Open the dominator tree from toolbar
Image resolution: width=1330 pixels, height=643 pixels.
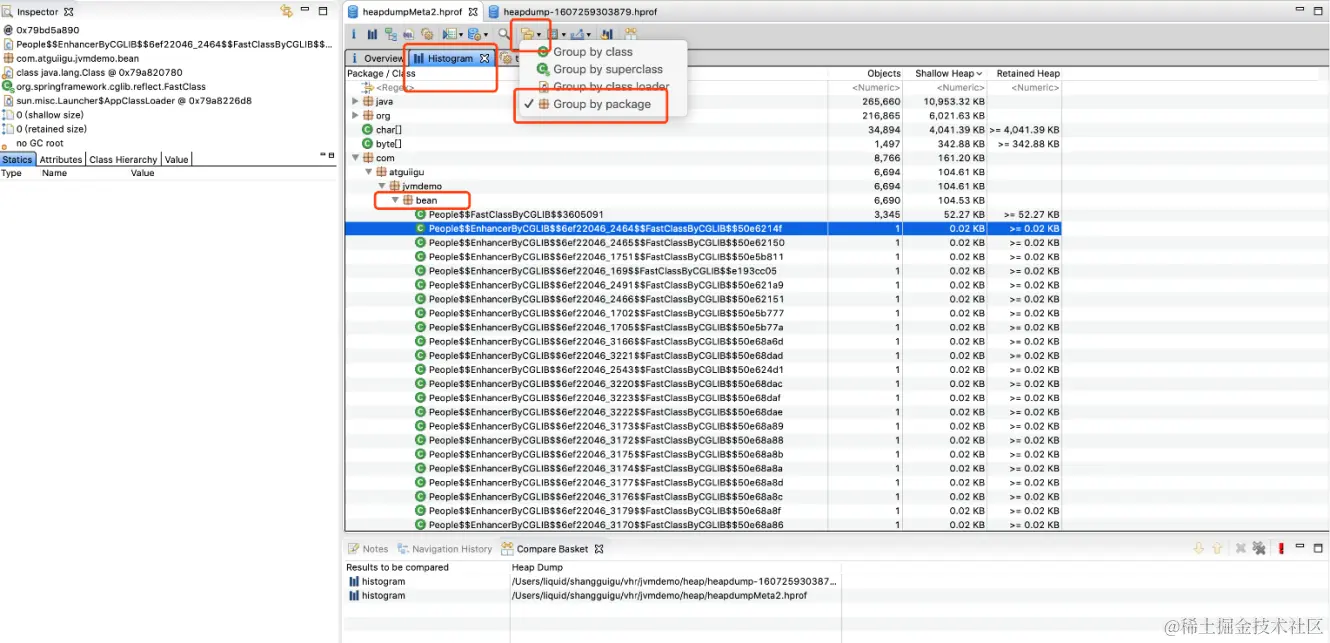(391, 34)
